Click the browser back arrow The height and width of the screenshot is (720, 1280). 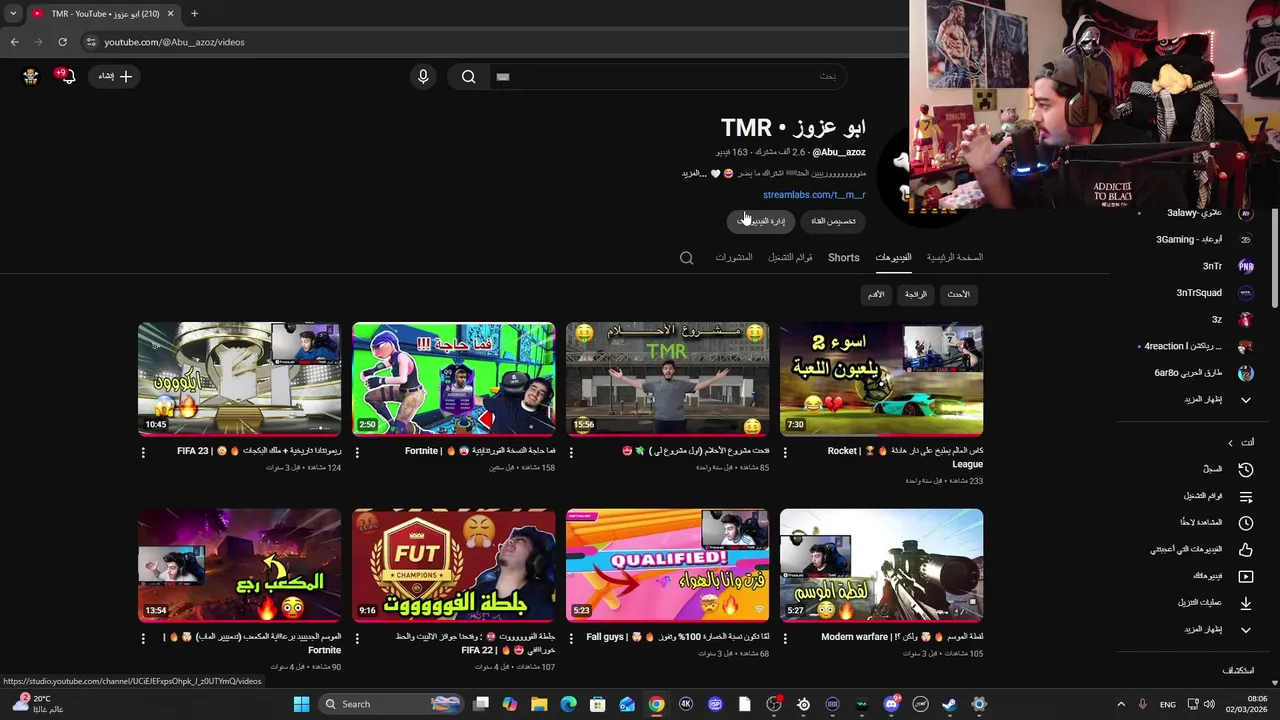coord(14,42)
